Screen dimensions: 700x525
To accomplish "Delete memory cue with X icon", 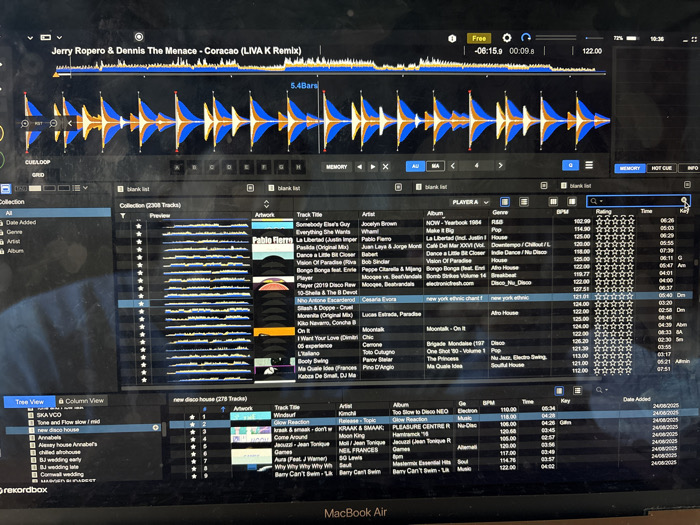I will click(386, 167).
